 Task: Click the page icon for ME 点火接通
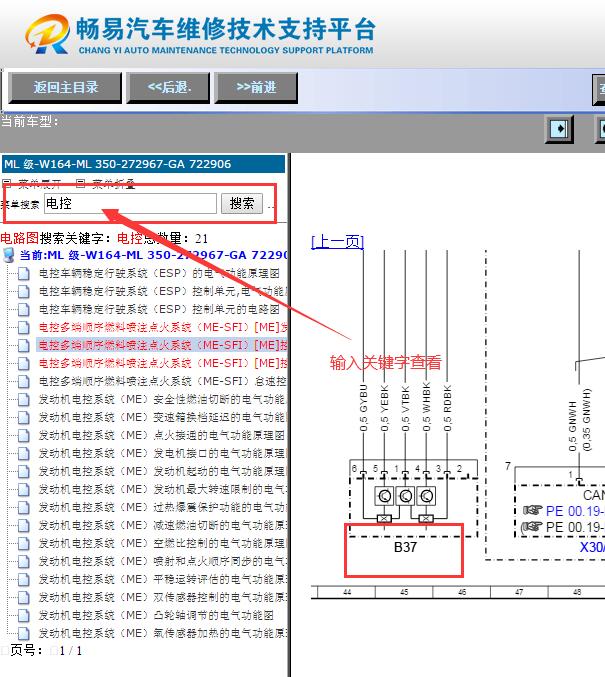pyautogui.click(x=23, y=435)
